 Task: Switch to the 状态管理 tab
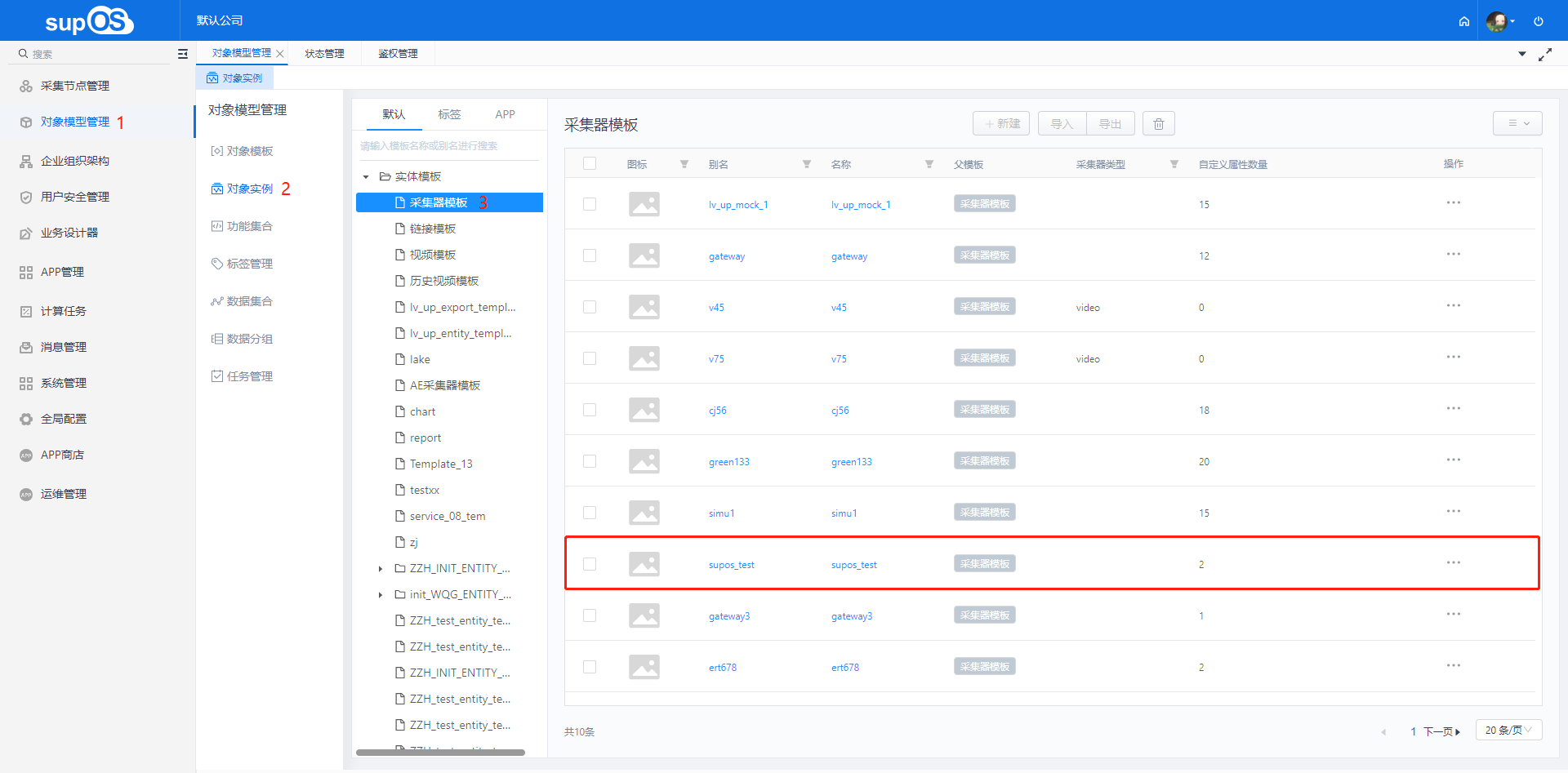(324, 53)
